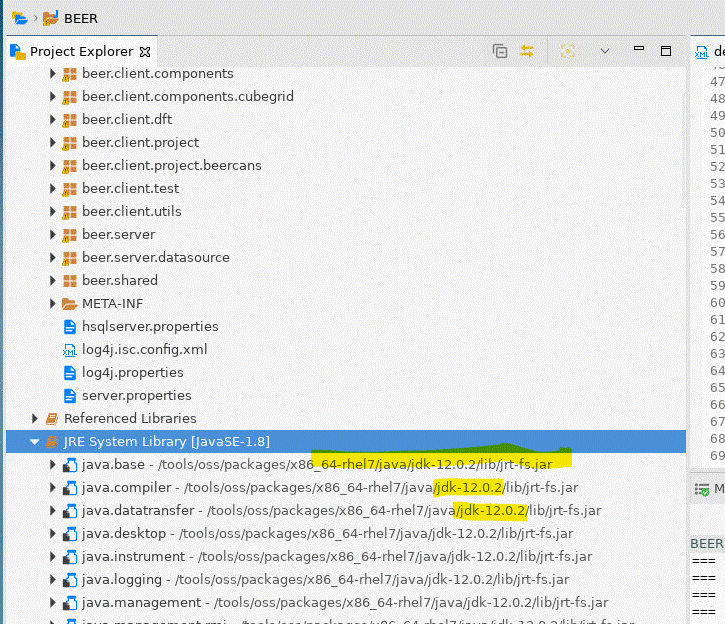Expand the beer.client.components.cubegrid package

tap(52, 96)
